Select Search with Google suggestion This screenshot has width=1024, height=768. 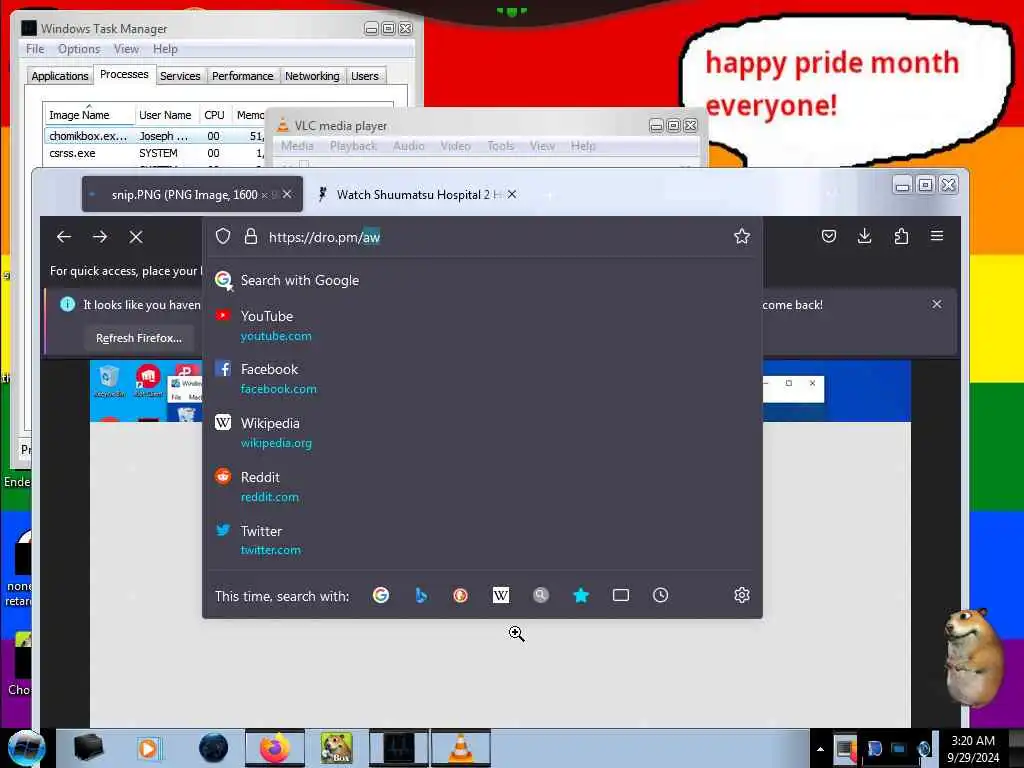pyautogui.click(x=483, y=280)
